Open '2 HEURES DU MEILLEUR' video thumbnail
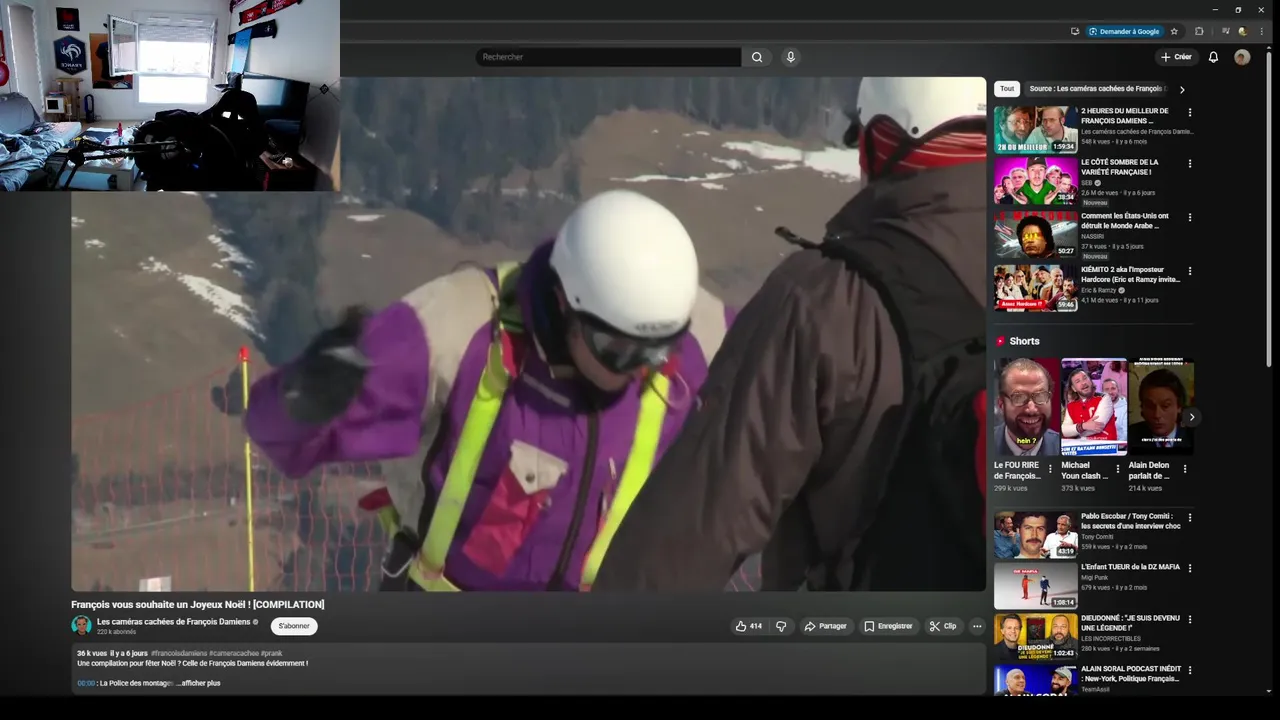 coord(1035,129)
